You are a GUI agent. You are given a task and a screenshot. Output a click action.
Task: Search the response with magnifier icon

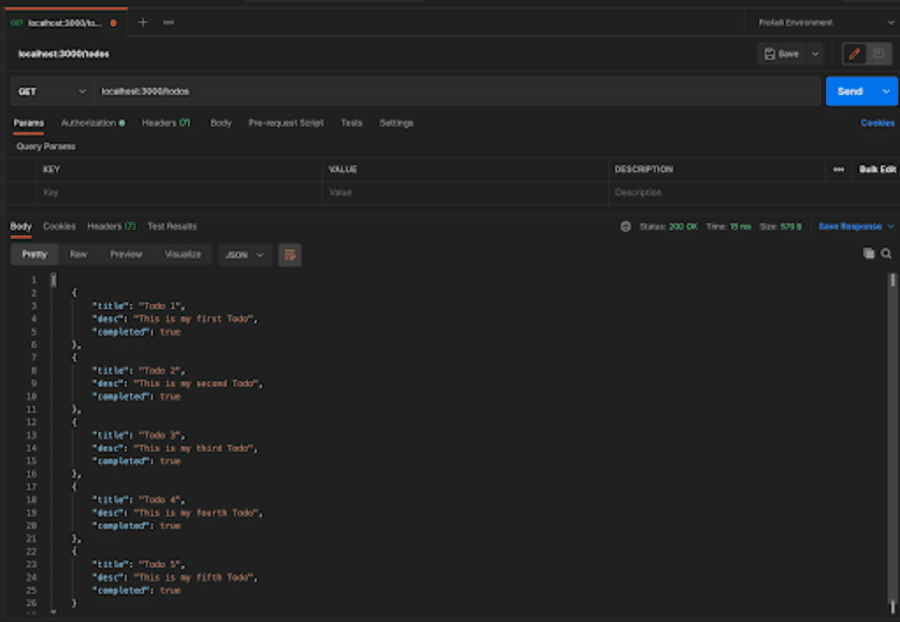pyautogui.click(x=886, y=254)
